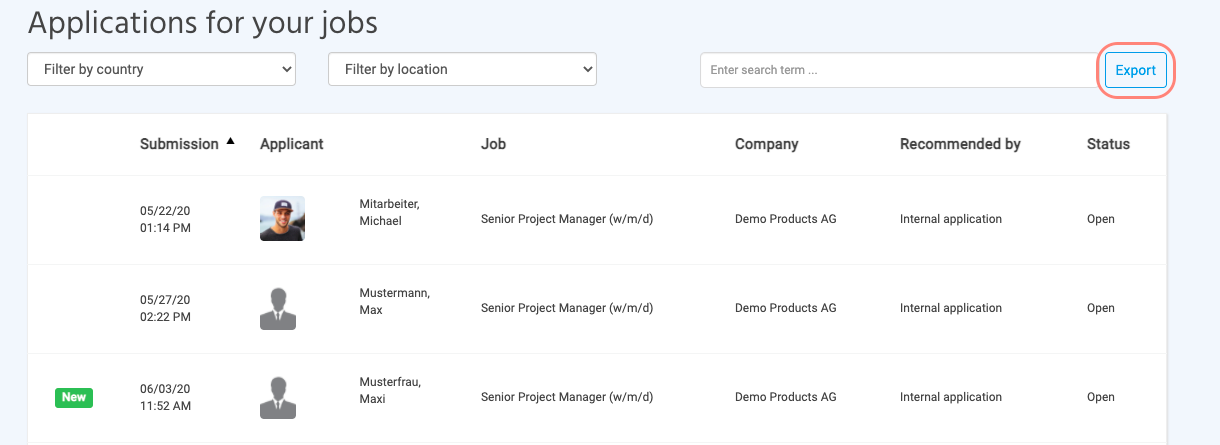Sort by the Submission column header
This screenshot has width=1220, height=445.
click(179, 144)
